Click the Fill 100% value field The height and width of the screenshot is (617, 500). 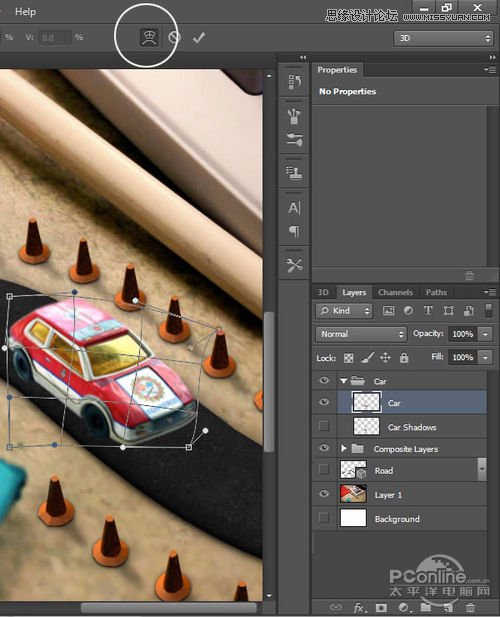[463, 358]
